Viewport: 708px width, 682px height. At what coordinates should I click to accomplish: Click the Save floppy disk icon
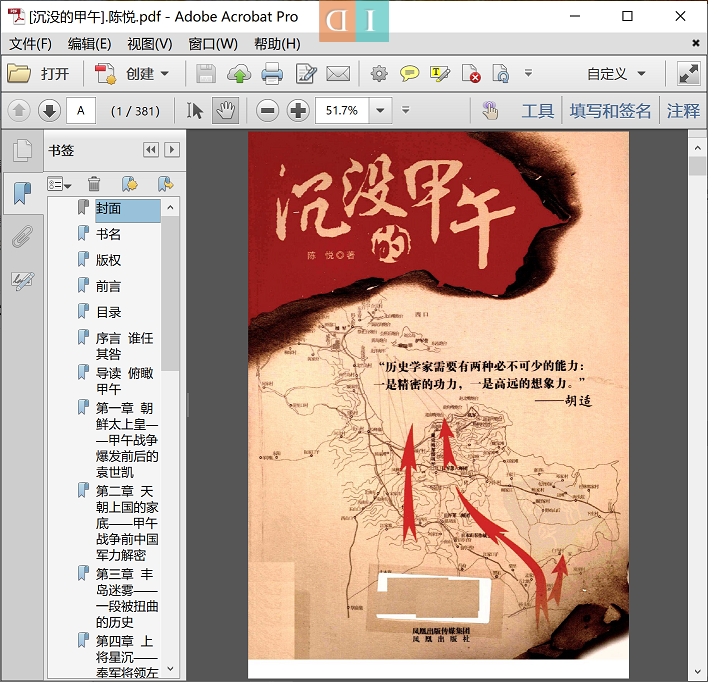tap(206, 74)
